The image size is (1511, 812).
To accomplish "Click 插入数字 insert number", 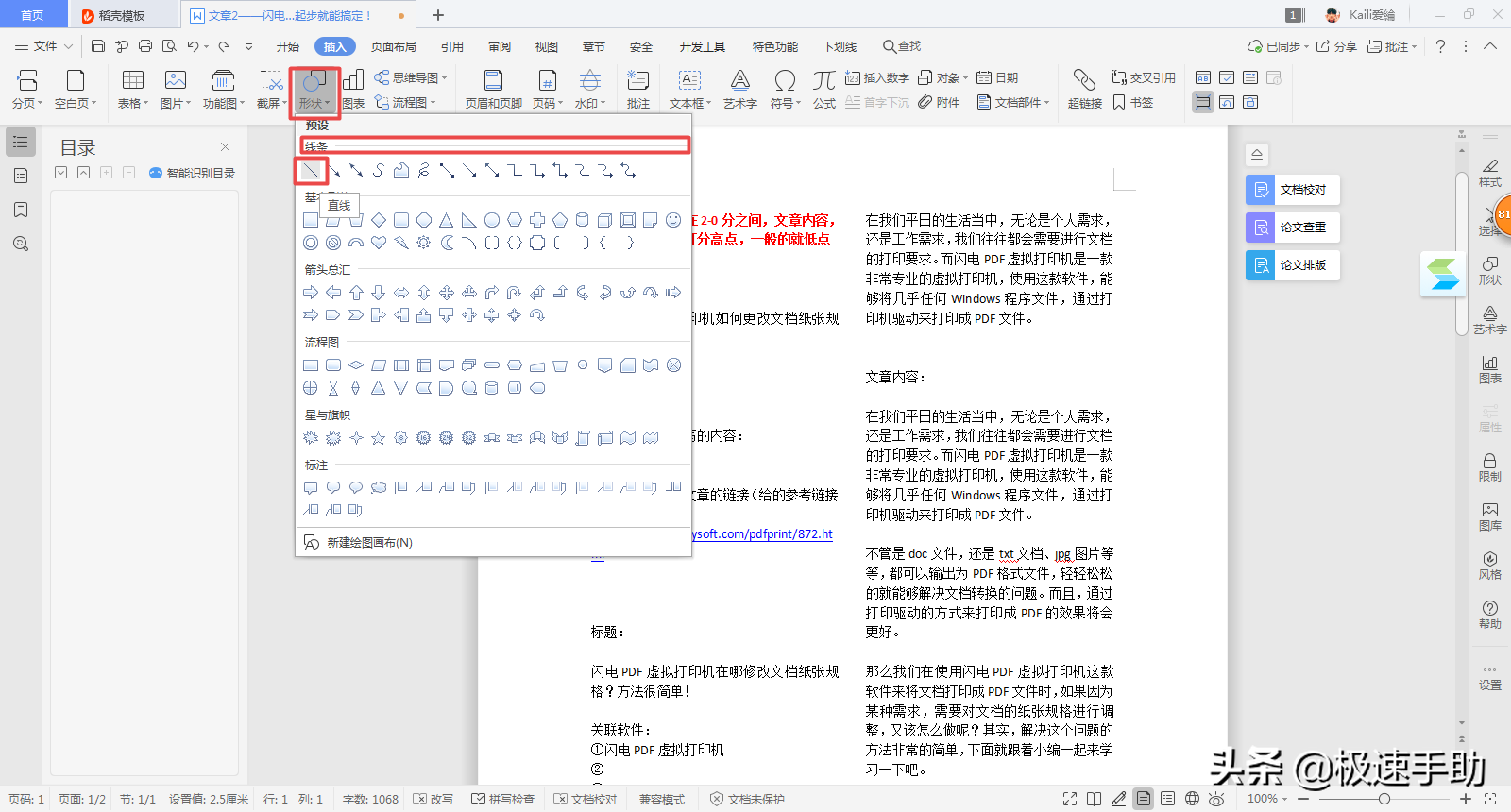I will tap(877, 78).
